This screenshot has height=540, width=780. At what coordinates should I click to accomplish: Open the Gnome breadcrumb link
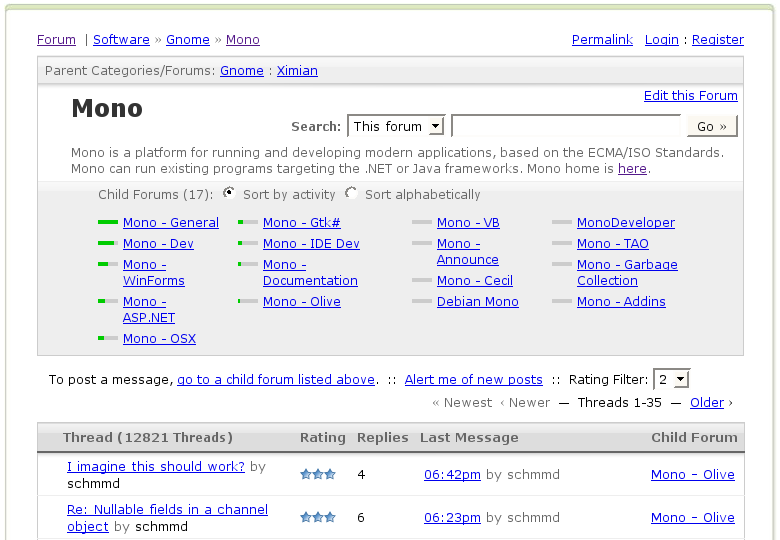tap(188, 39)
